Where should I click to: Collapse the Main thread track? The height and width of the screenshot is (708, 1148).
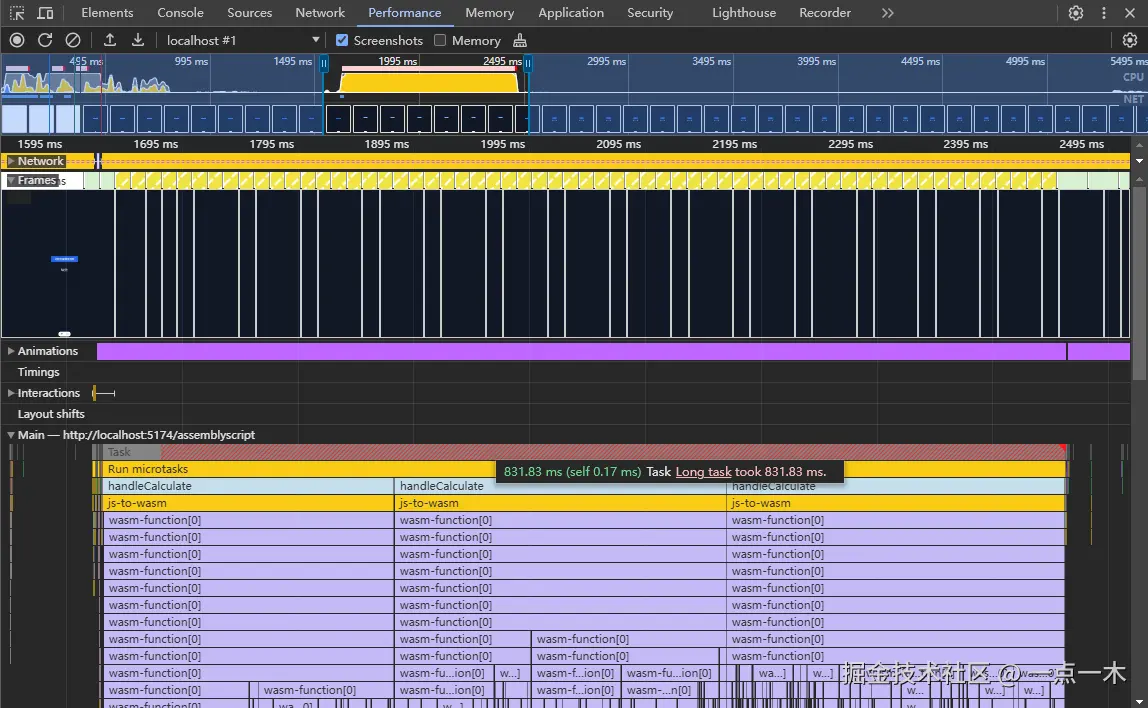(x=11, y=435)
